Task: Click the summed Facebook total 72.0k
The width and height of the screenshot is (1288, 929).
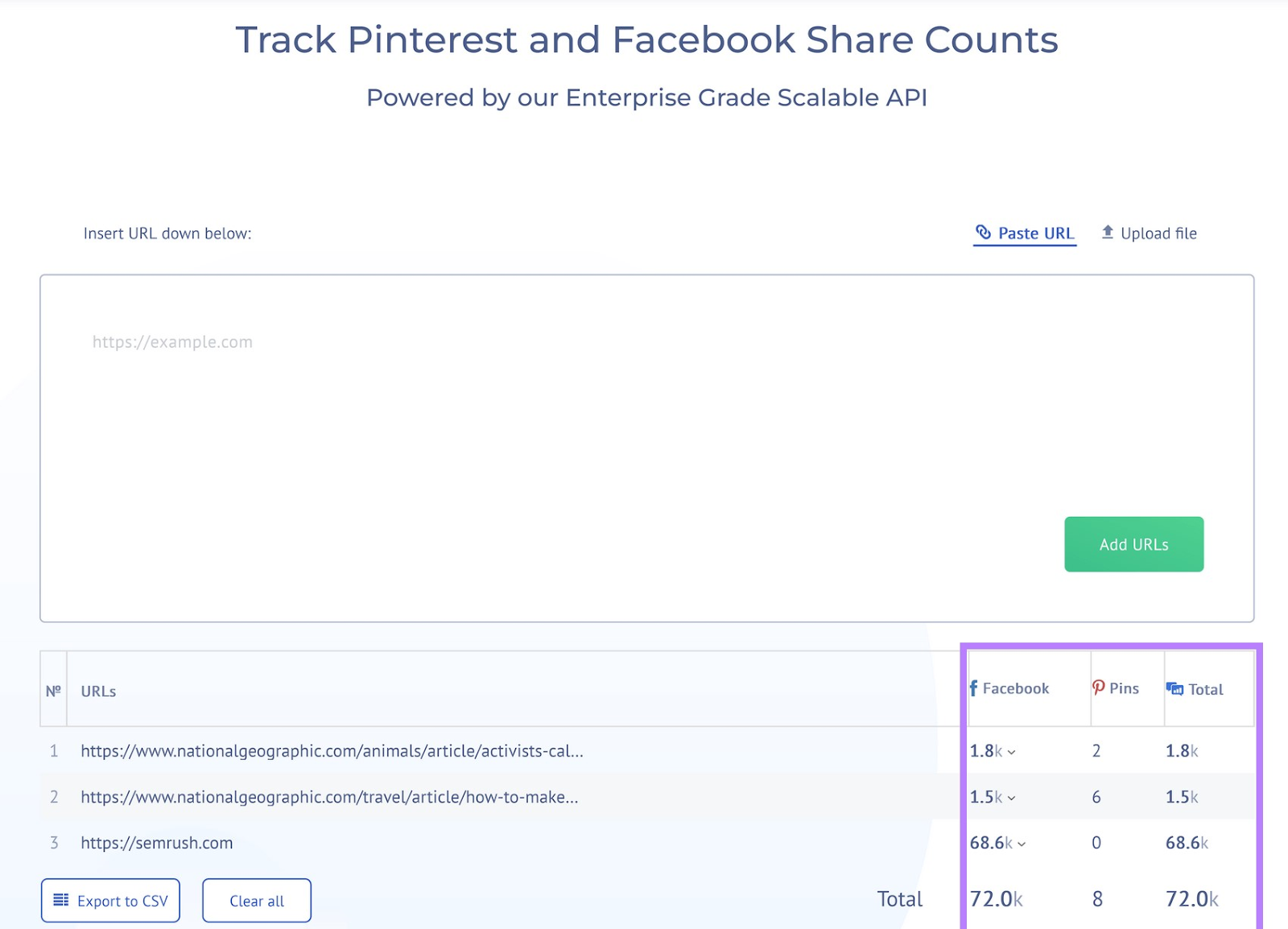Action: [996, 899]
